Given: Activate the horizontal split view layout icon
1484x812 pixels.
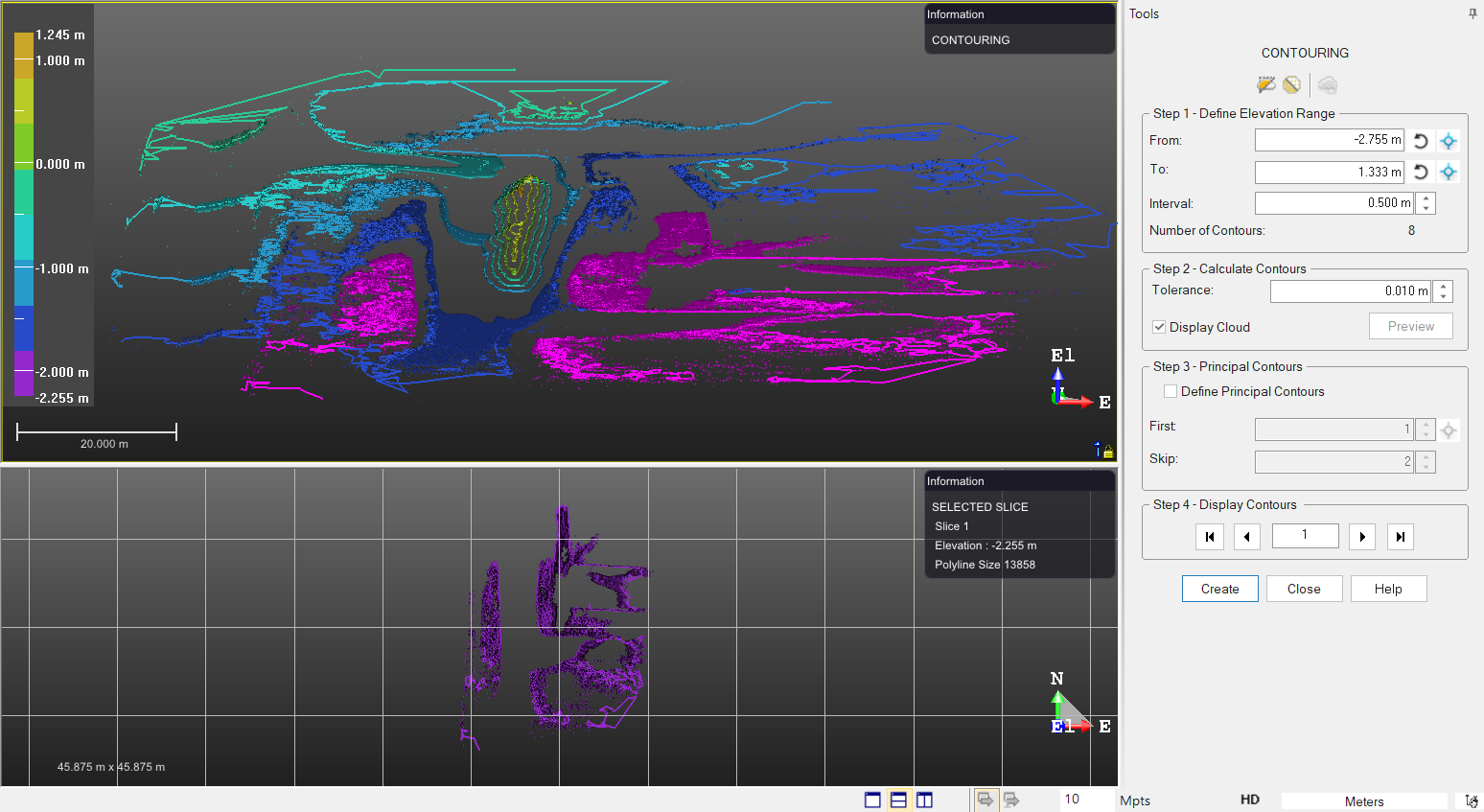Looking at the screenshot, I should (898, 800).
